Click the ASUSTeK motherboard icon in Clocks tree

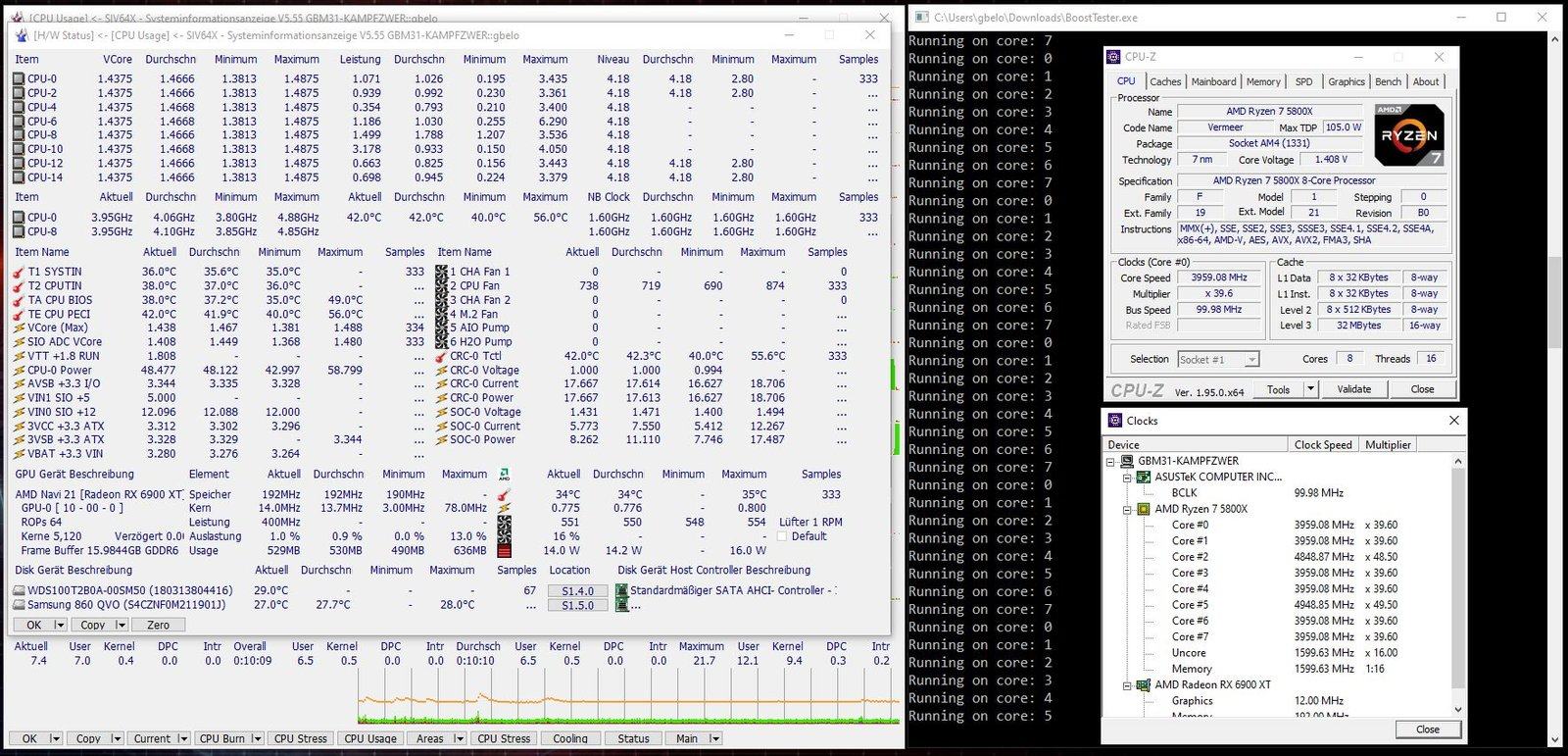[1143, 477]
